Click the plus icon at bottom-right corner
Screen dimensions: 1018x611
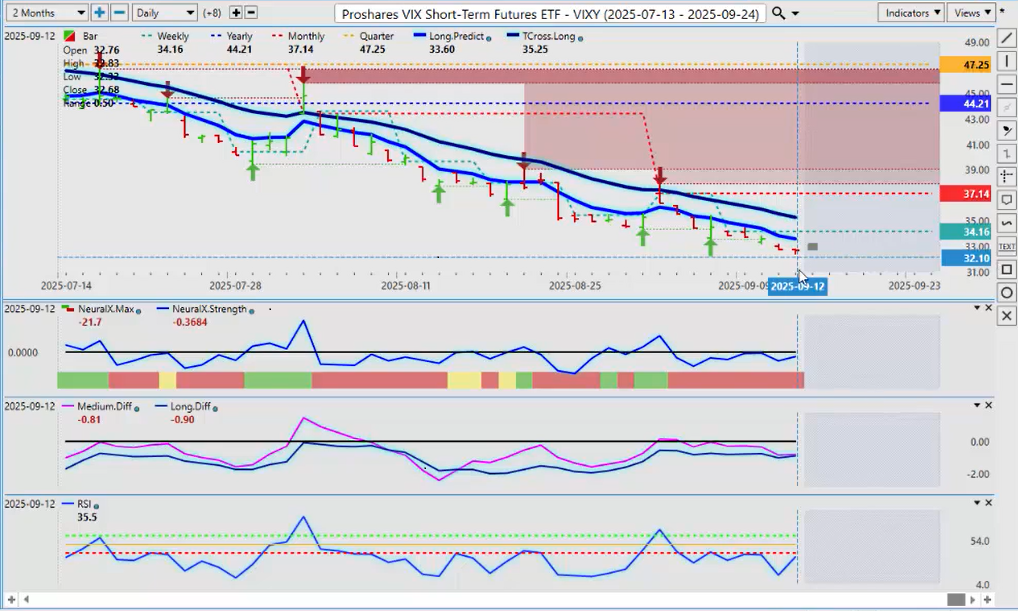(x=987, y=600)
